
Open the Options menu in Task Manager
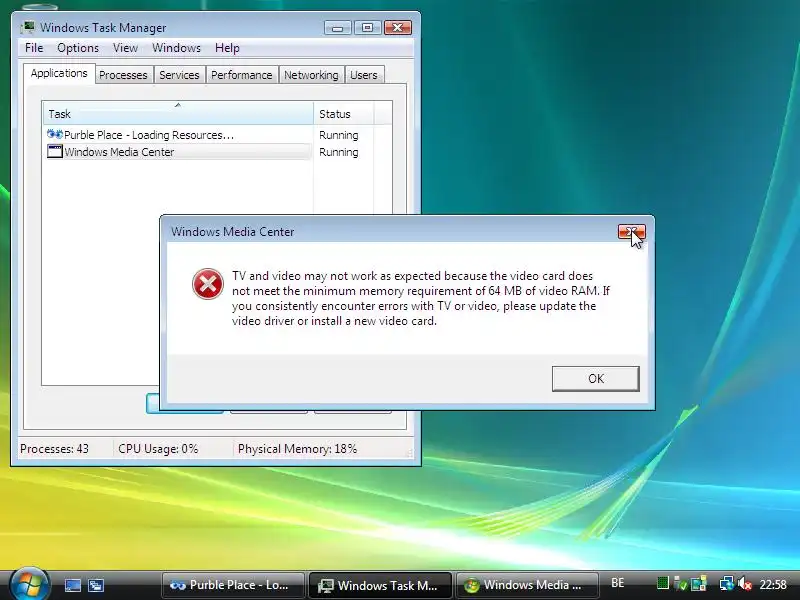(x=78, y=48)
